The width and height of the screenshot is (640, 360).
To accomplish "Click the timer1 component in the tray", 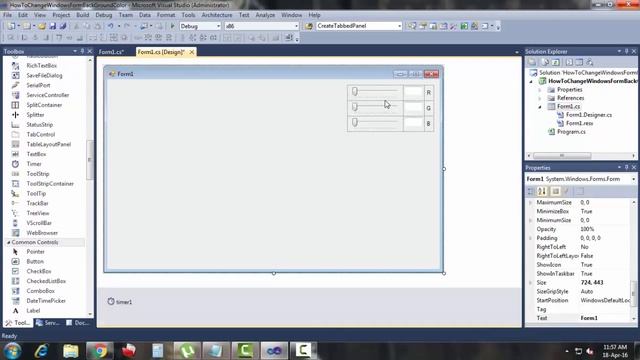I will coord(120,302).
